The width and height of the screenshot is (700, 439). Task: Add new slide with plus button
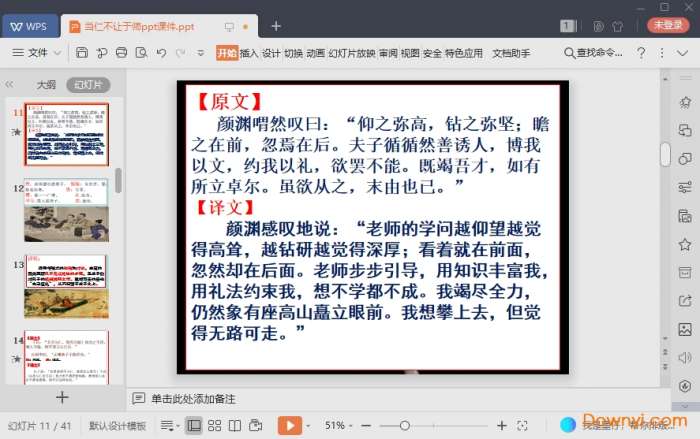point(62,397)
